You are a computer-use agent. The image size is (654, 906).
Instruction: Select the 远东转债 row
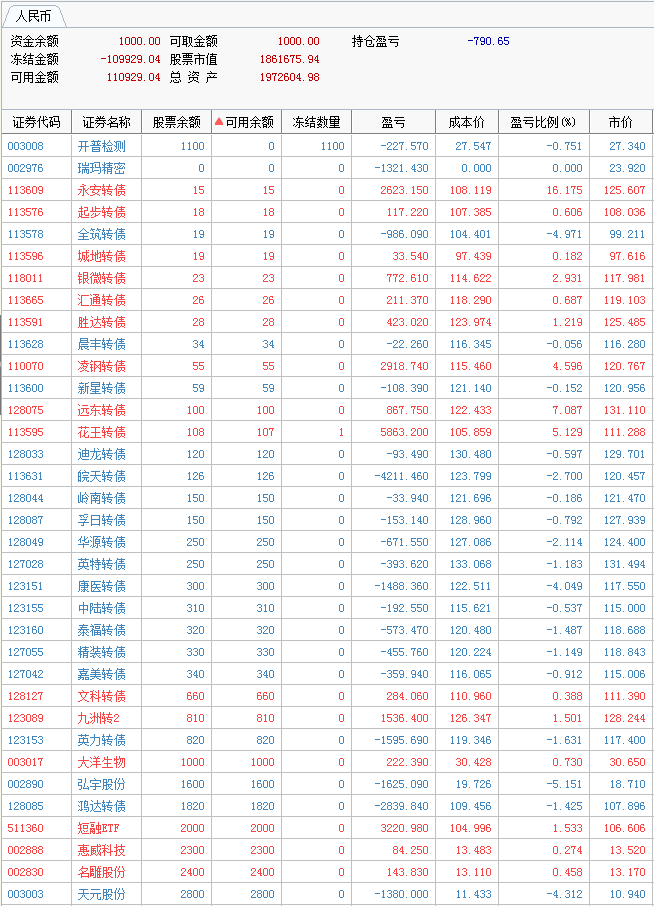(x=327, y=410)
